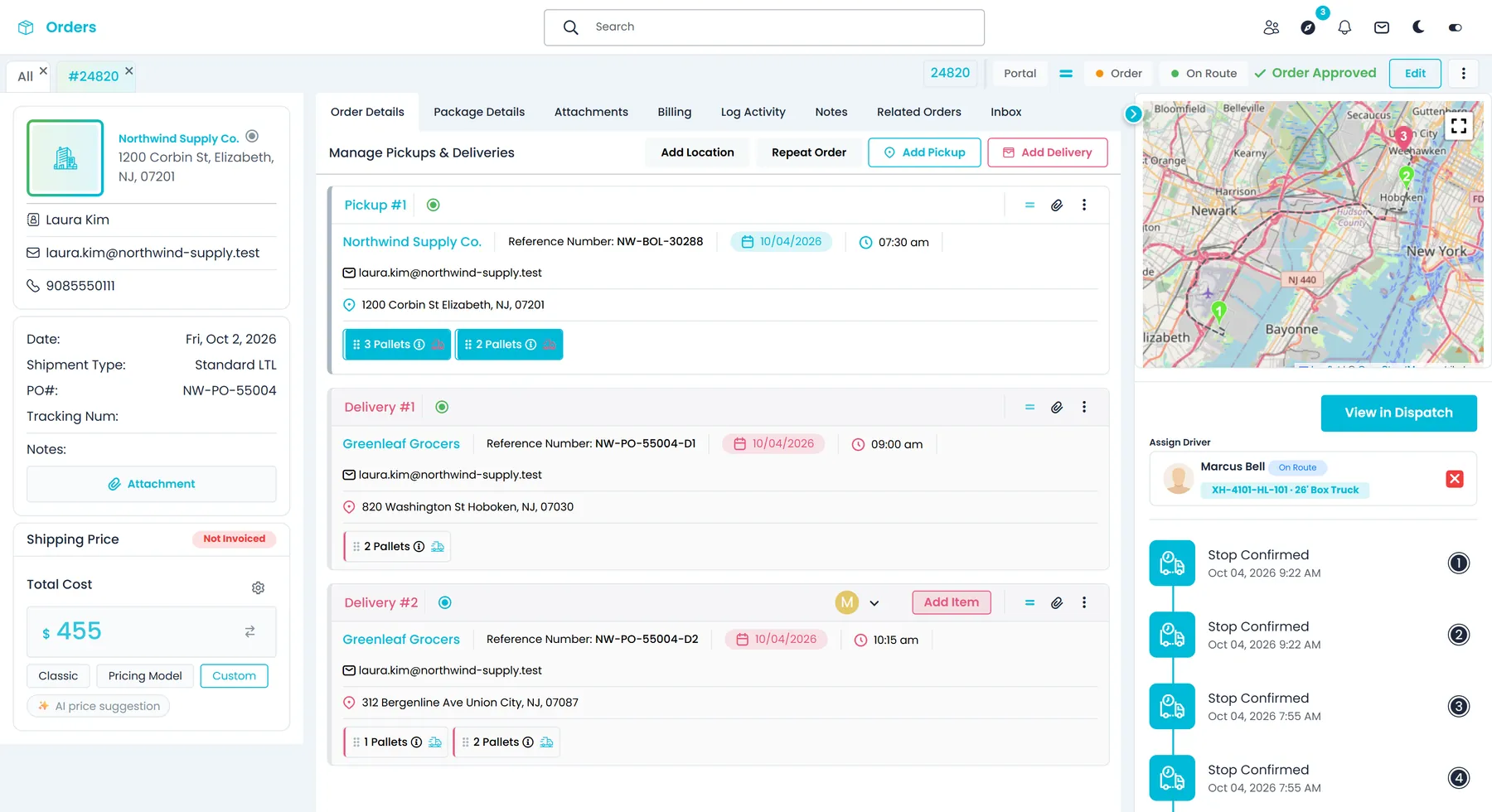This screenshot has height=812, width=1492.
Task: Click the Add Delivery button
Action: tap(1048, 152)
